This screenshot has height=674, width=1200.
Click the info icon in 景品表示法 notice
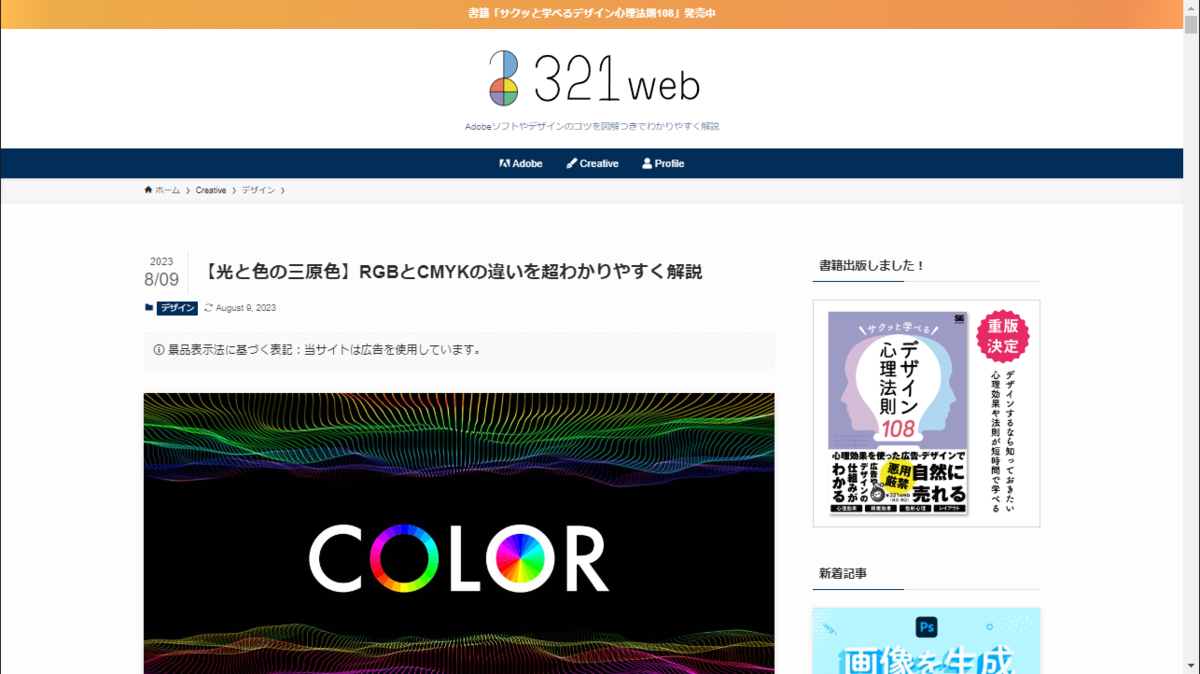[158, 350]
